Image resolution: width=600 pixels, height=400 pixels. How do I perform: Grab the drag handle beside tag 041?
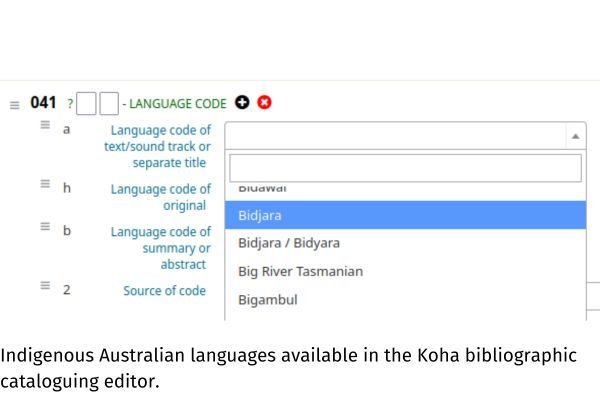tap(15, 105)
